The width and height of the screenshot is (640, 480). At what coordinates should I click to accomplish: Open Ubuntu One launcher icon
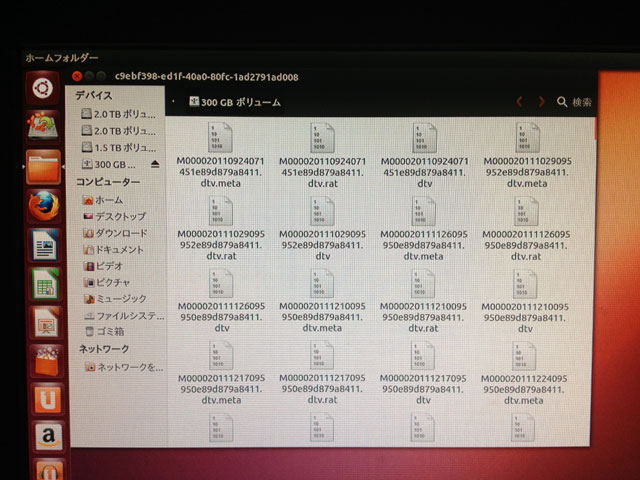[x=48, y=399]
